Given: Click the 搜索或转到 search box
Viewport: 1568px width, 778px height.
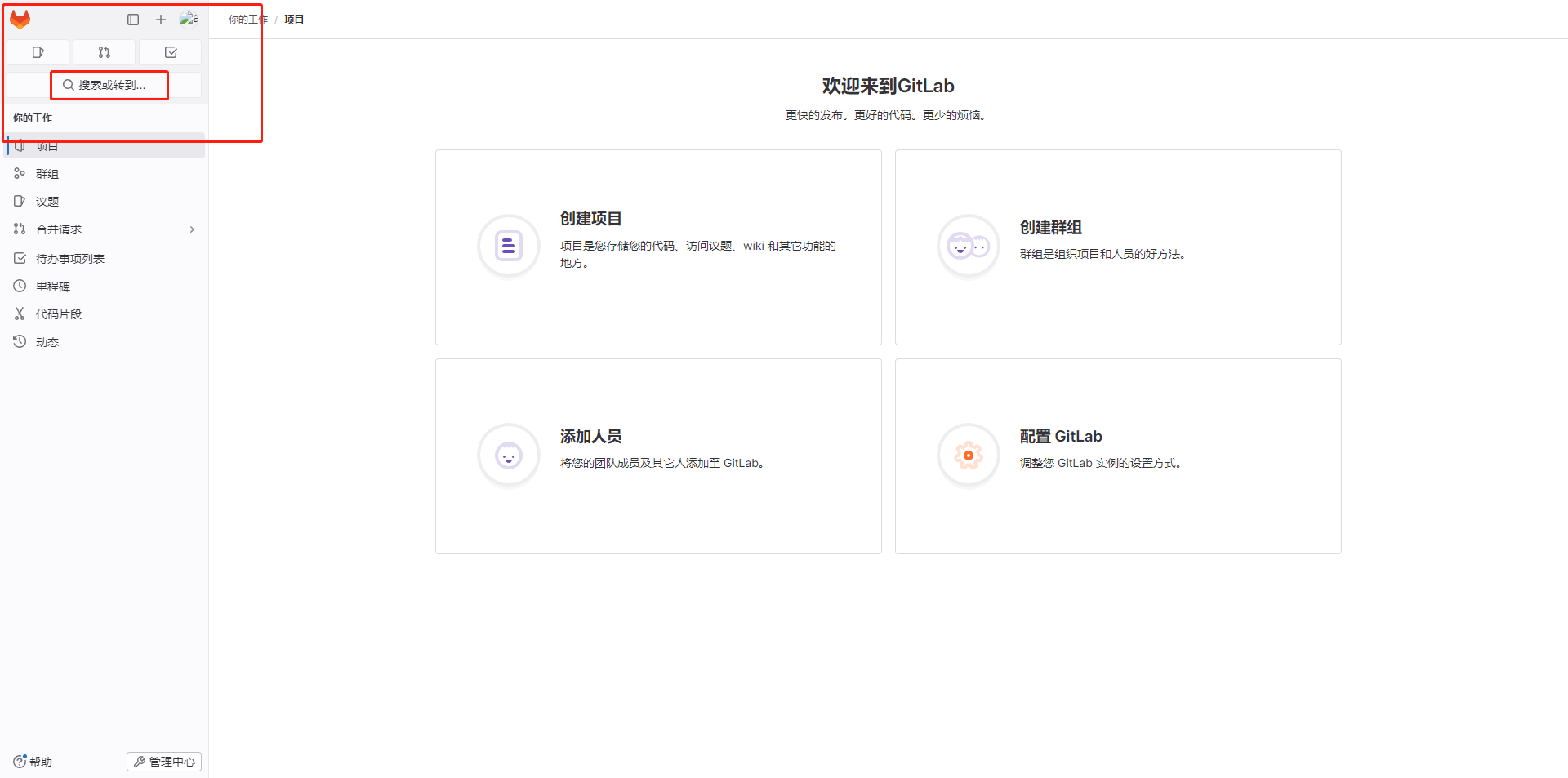Looking at the screenshot, I should pos(105,85).
